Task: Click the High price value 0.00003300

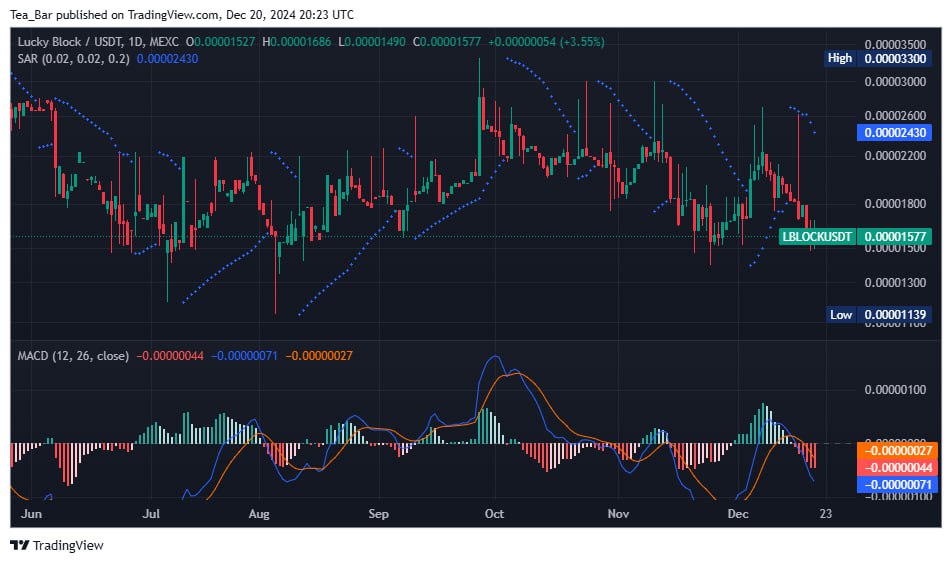Action: 894,58
